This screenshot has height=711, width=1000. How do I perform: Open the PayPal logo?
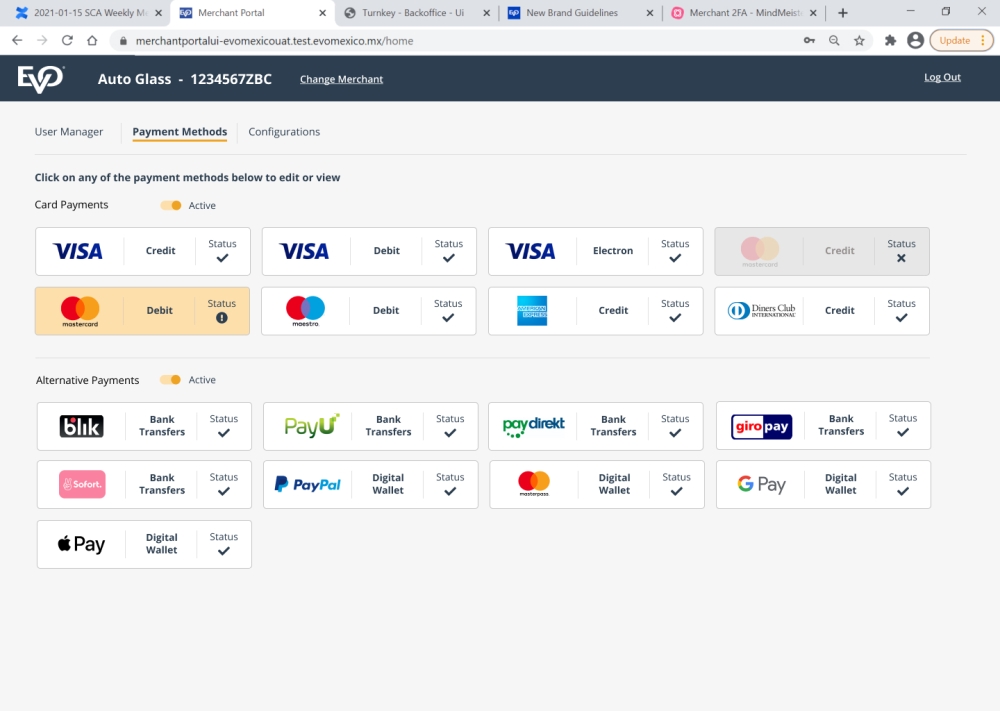pos(307,485)
